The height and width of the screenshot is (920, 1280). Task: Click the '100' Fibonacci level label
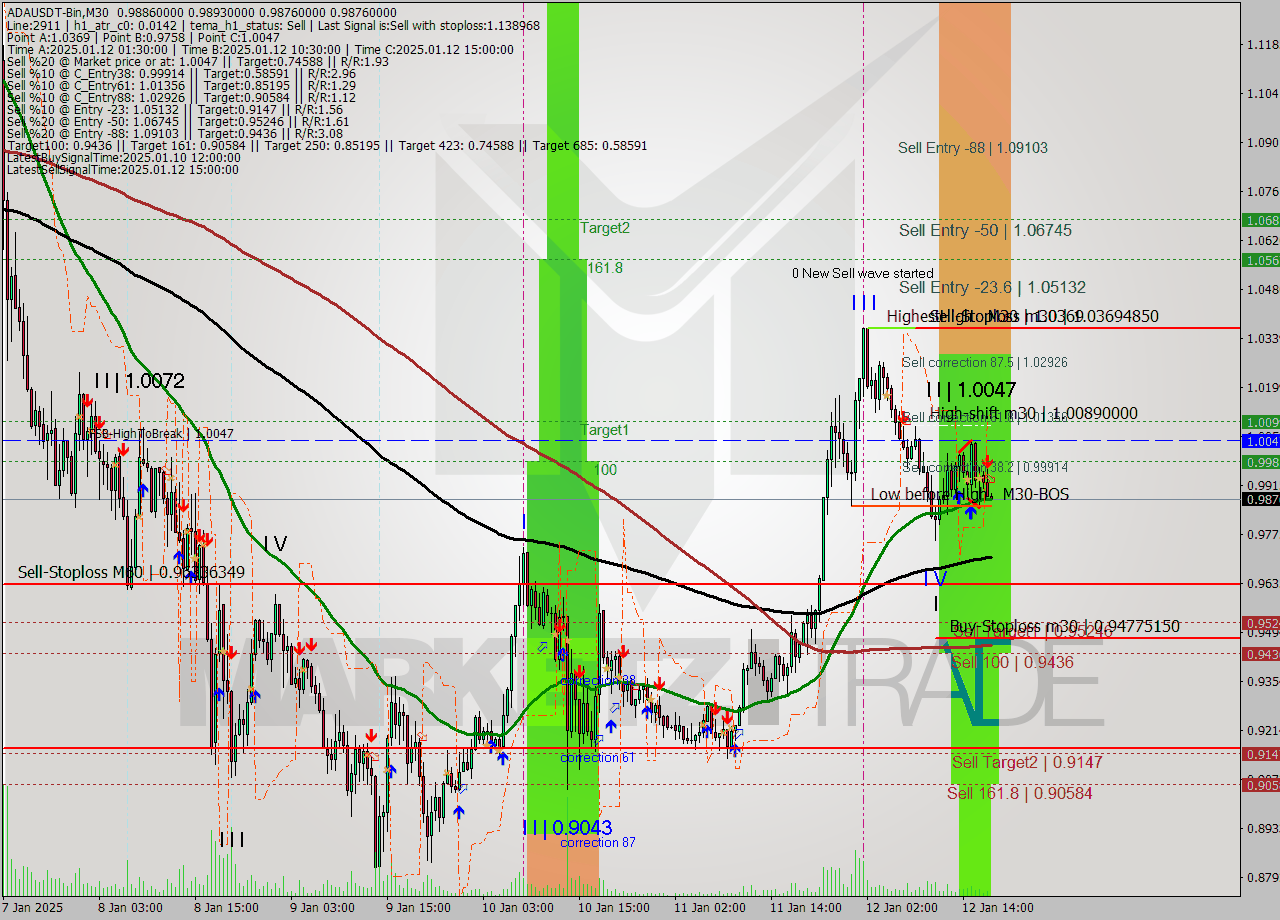pos(605,469)
